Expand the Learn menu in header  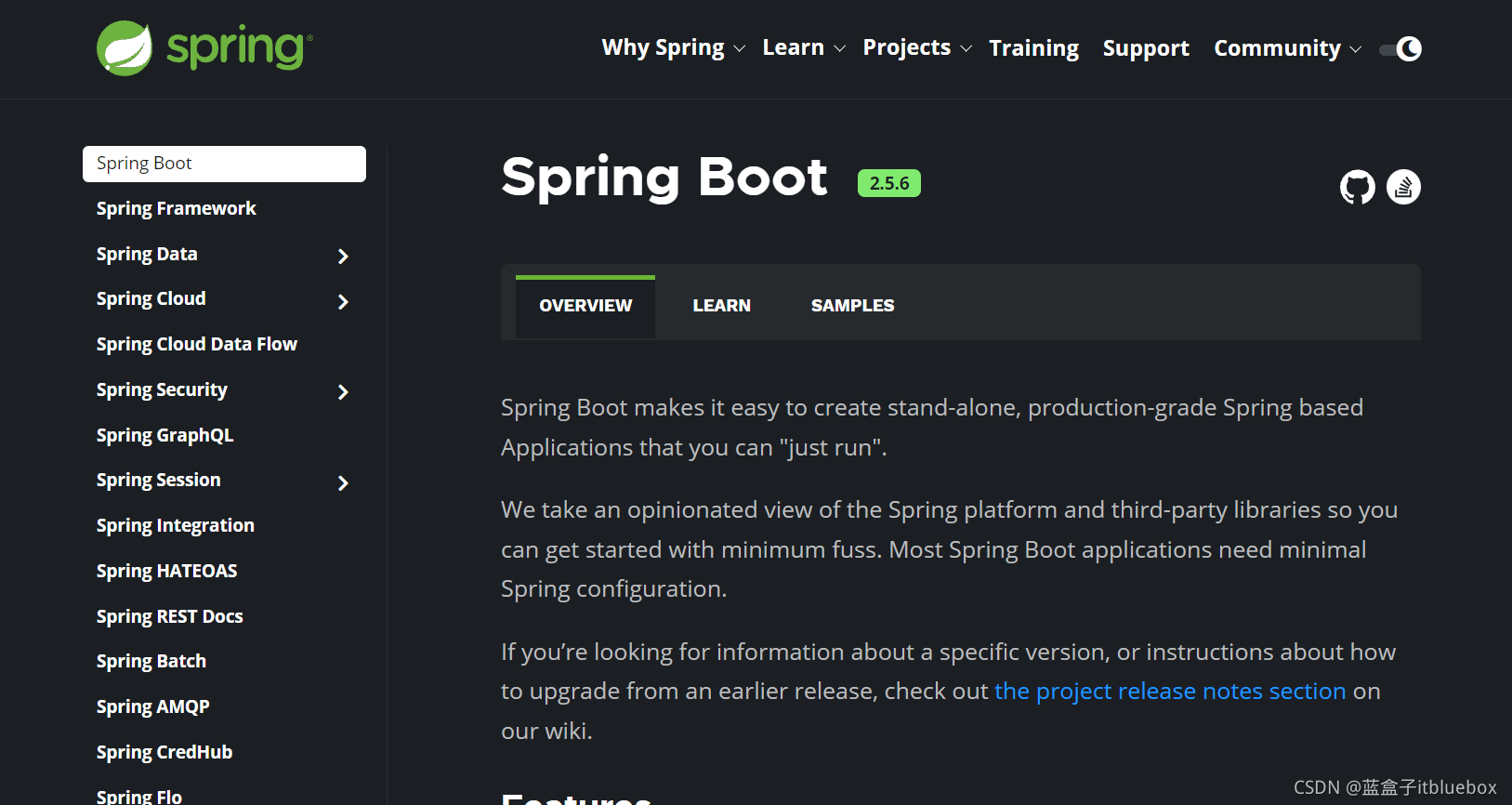pyautogui.click(x=804, y=47)
